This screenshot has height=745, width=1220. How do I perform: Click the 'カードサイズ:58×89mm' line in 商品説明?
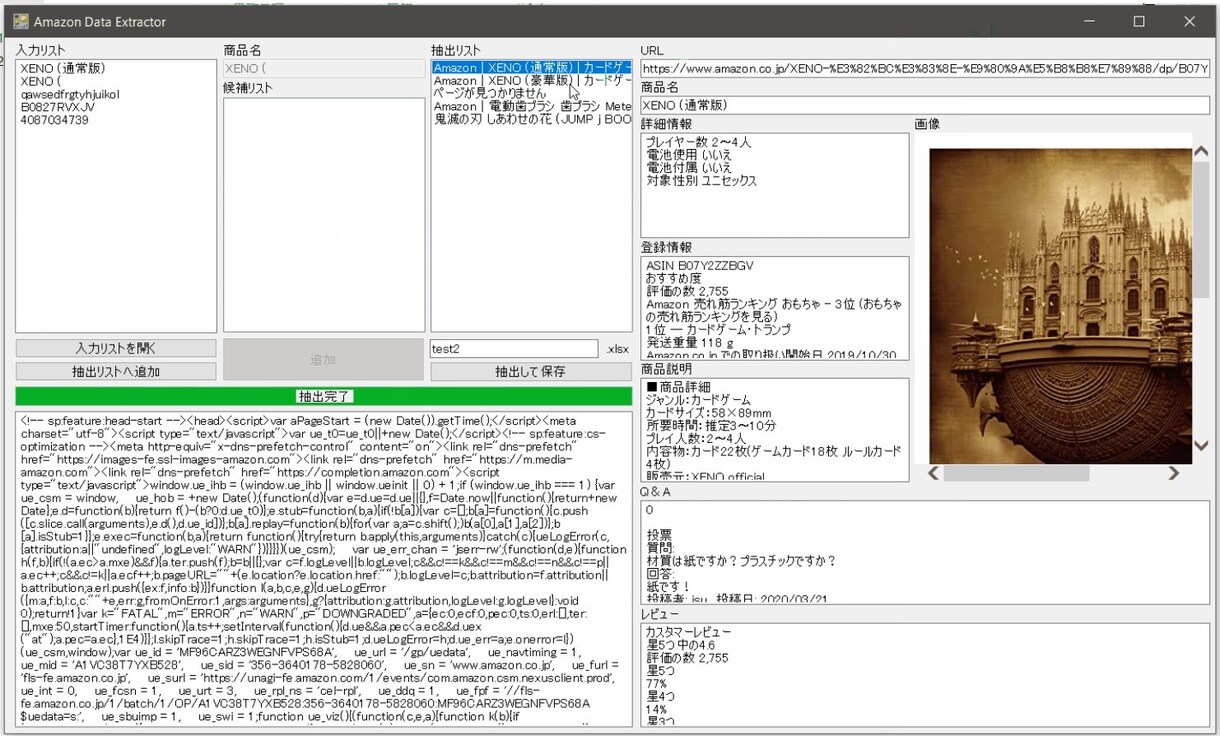coord(708,413)
